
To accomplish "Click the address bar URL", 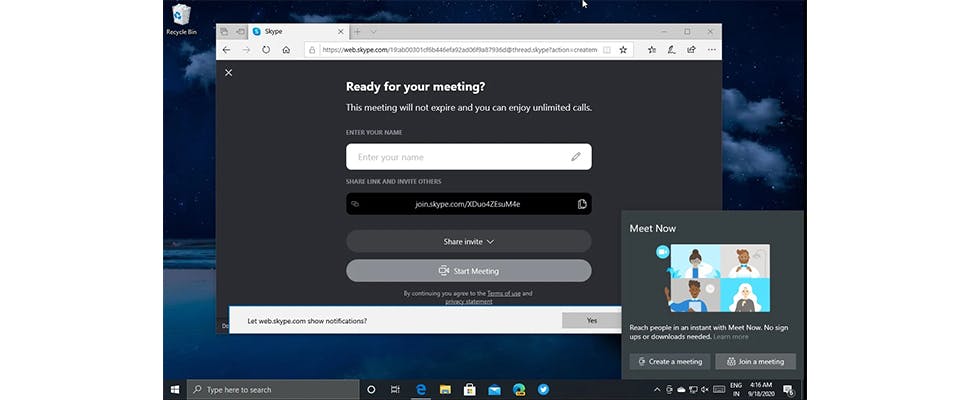I will point(459,50).
